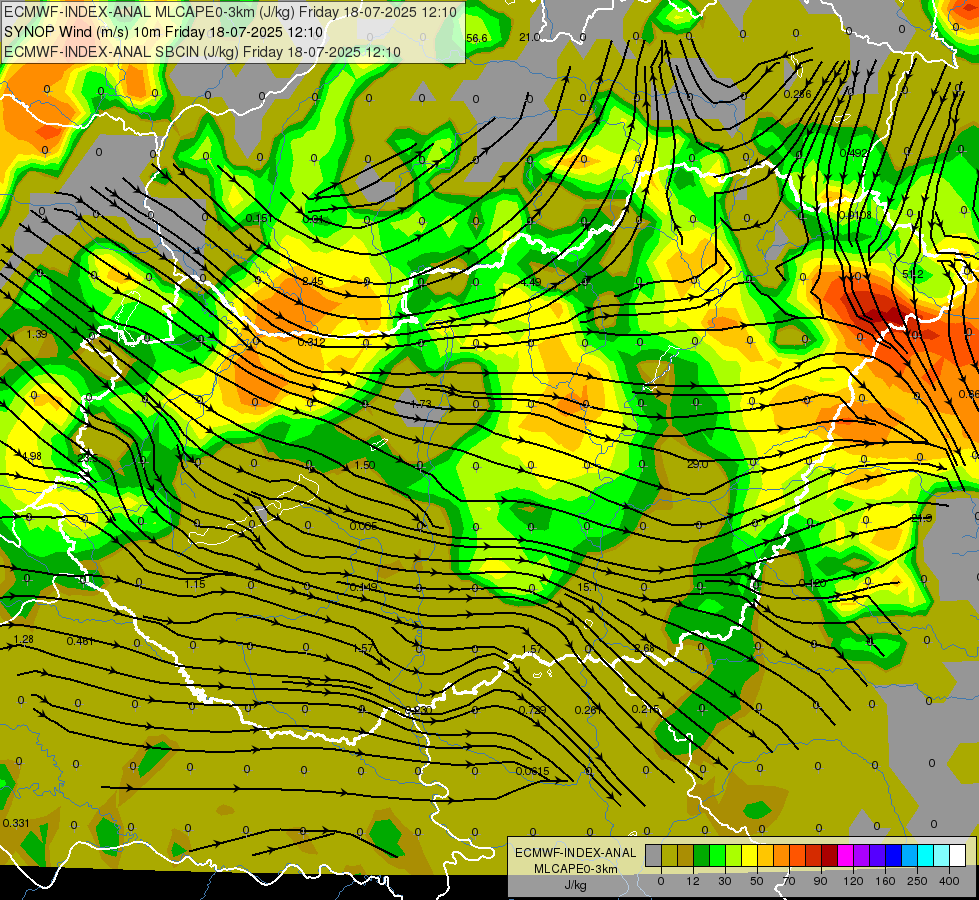Click the gray swatch in the legend
The height and width of the screenshot is (900, 979).
point(654,855)
